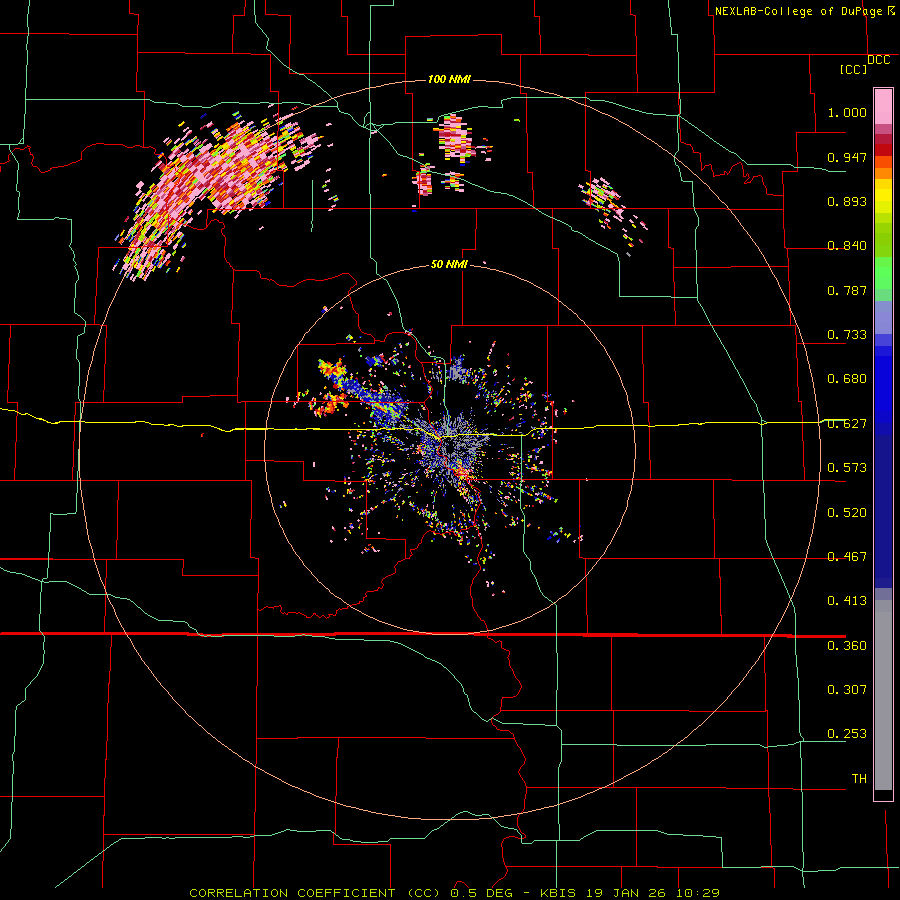
Task: Click the 0.680 color scale label
Action: 847,379
